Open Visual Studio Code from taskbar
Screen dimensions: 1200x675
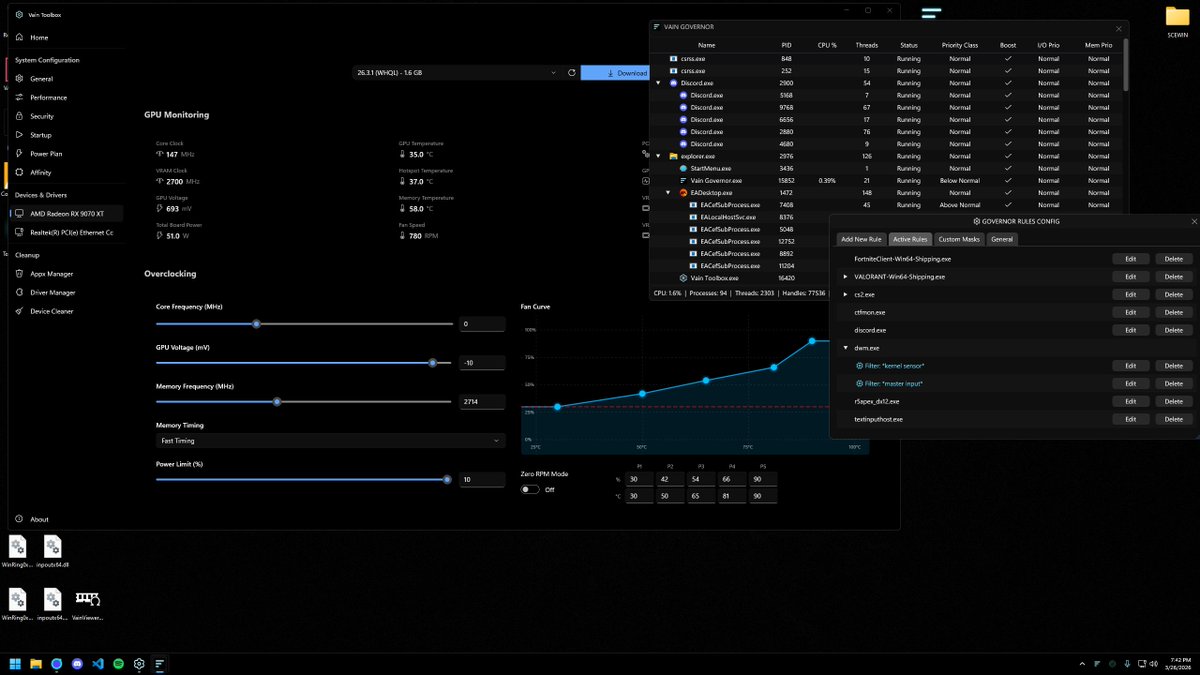coord(98,663)
